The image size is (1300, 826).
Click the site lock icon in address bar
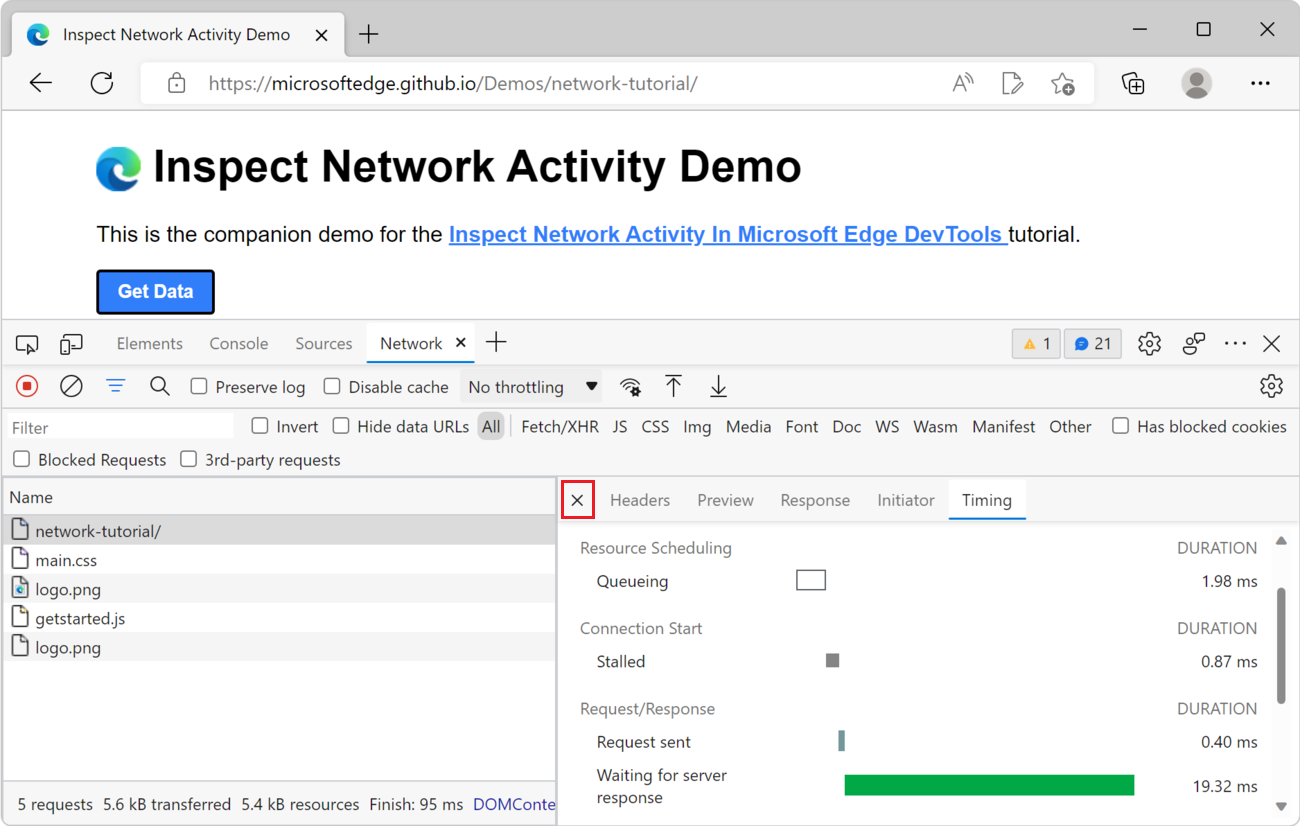(x=177, y=83)
